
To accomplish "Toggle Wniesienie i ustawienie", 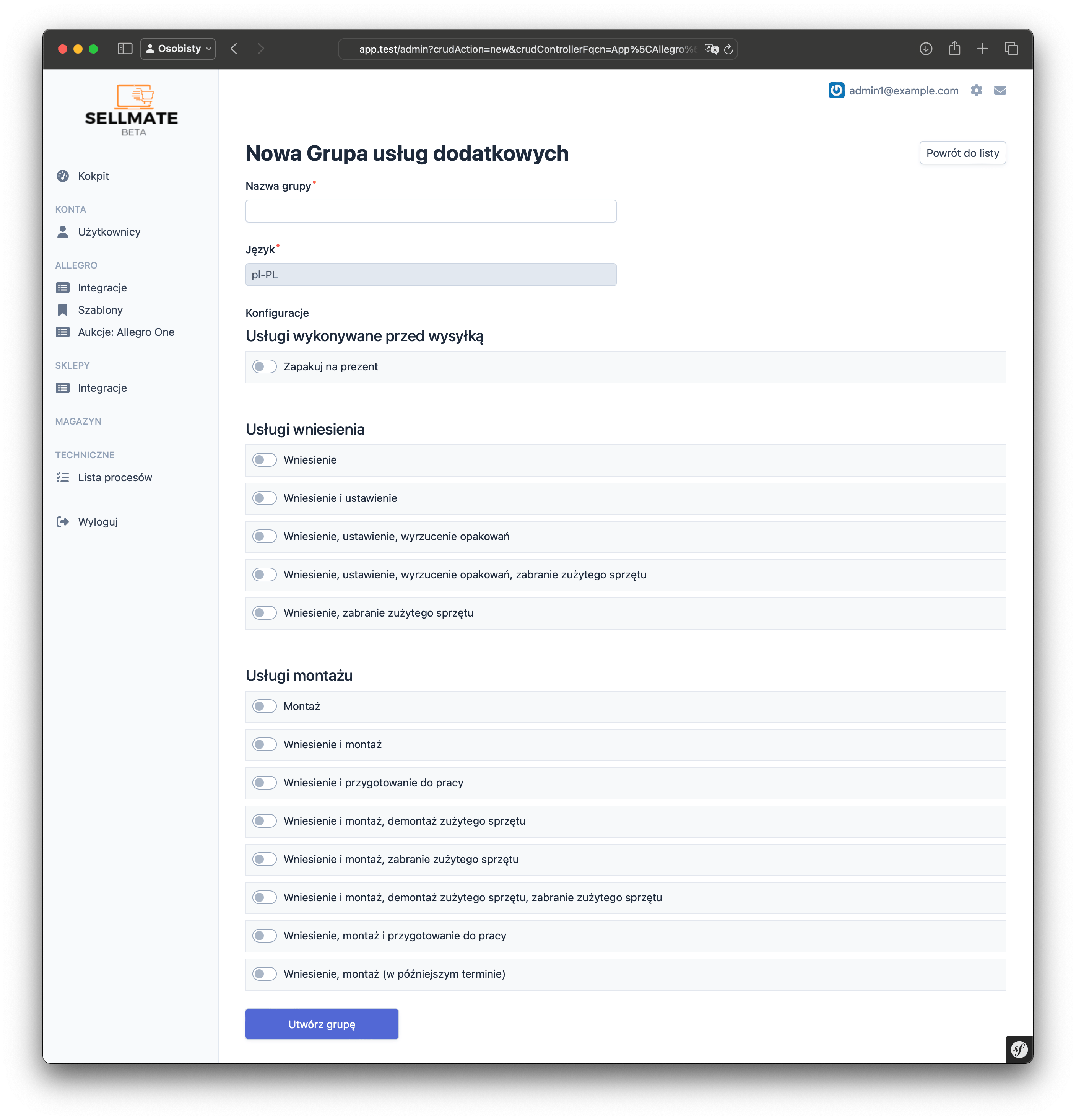I will (265, 498).
